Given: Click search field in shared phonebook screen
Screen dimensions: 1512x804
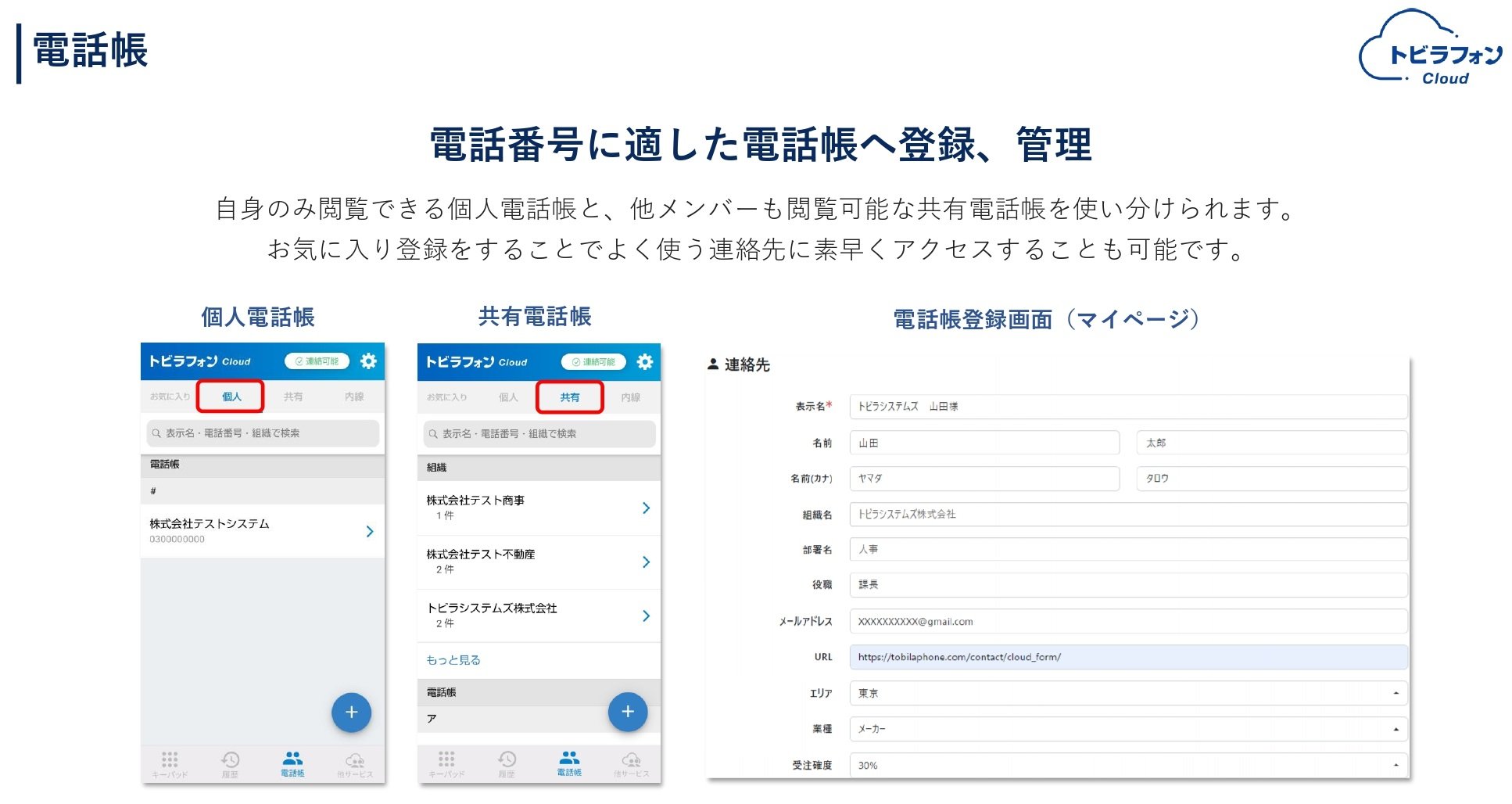Looking at the screenshot, I should pyautogui.click(x=539, y=434).
